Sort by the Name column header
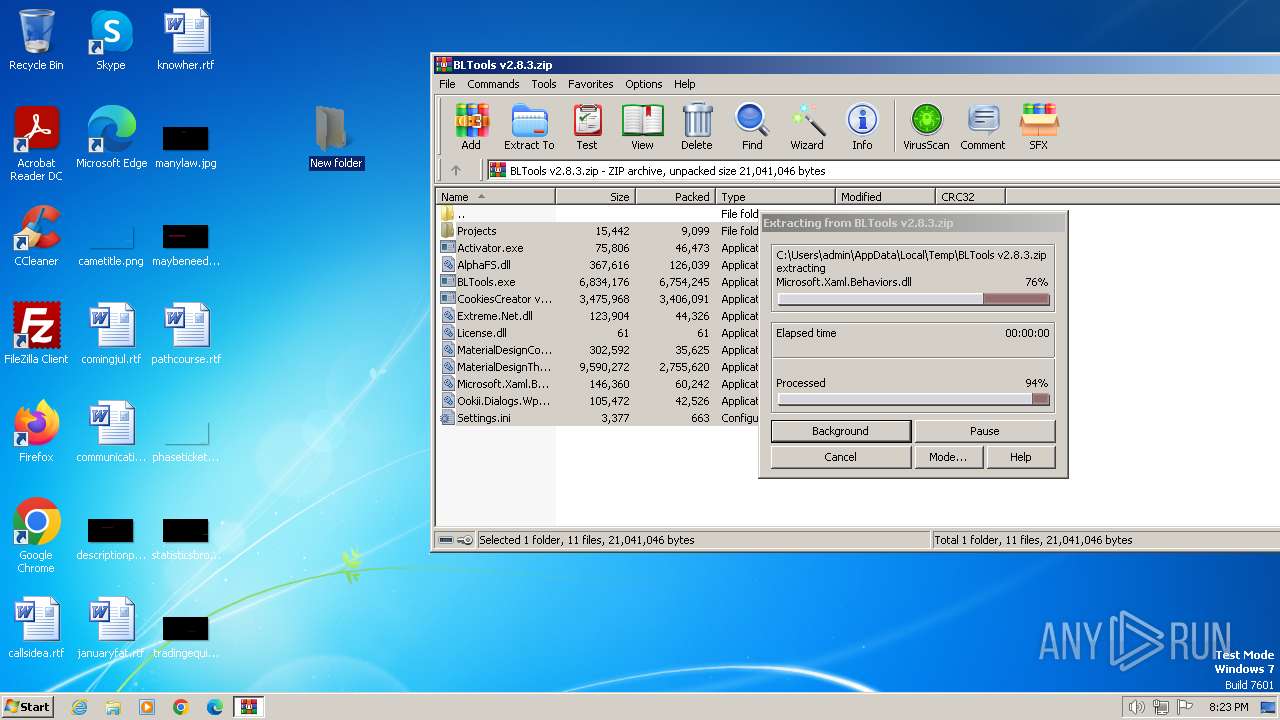 (496, 197)
